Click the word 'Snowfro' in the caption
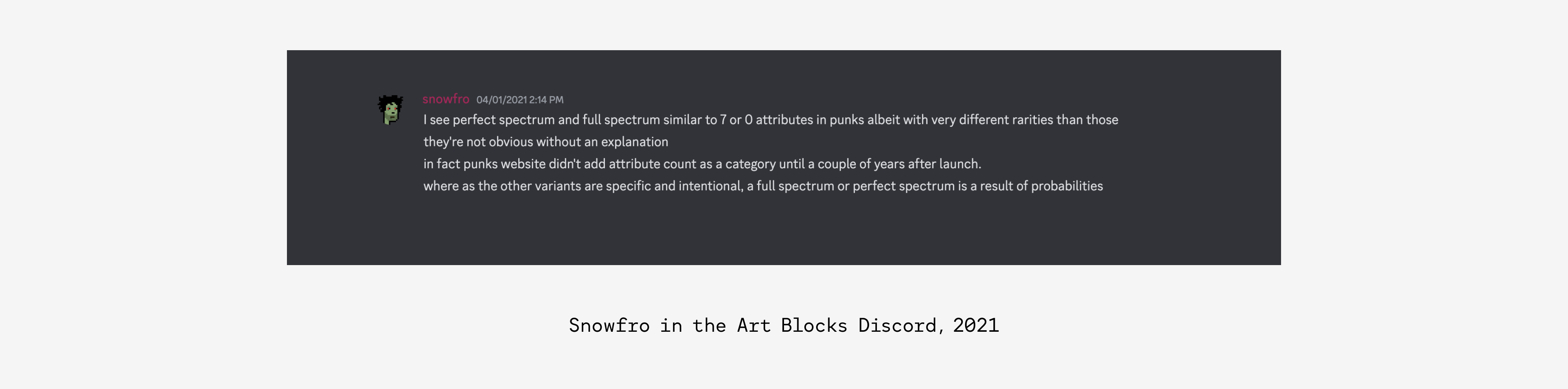This screenshot has height=389, width=1568. pyautogui.click(x=609, y=325)
